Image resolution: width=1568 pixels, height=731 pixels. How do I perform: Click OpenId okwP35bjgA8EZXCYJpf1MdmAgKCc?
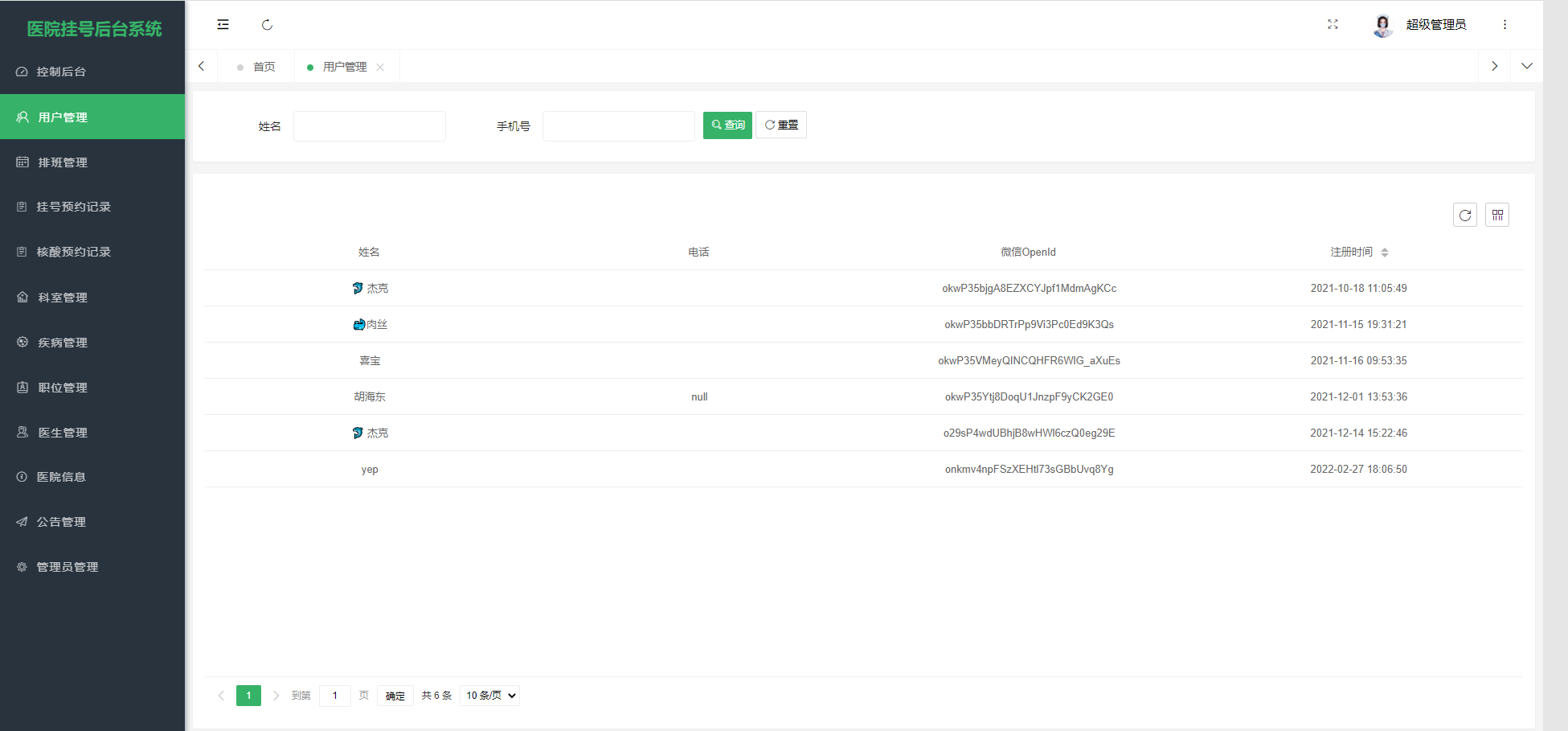pos(1029,288)
